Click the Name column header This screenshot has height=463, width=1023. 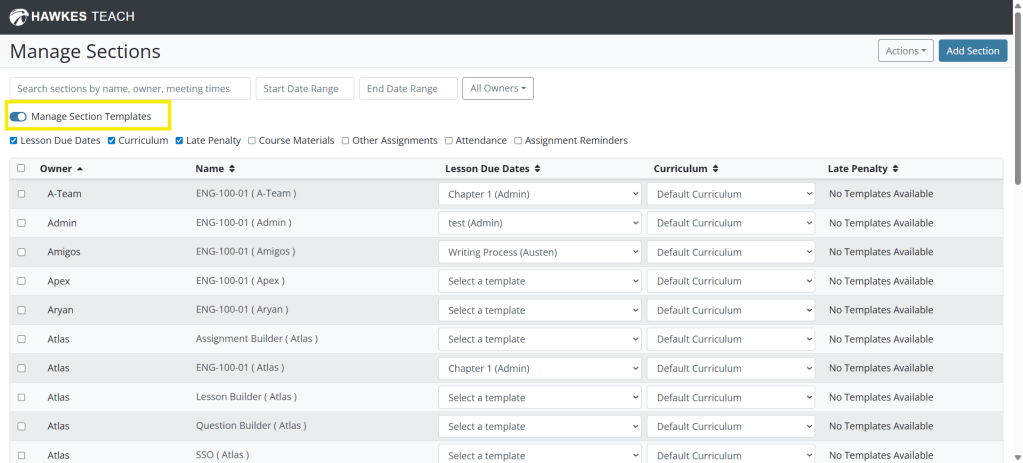(x=210, y=169)
